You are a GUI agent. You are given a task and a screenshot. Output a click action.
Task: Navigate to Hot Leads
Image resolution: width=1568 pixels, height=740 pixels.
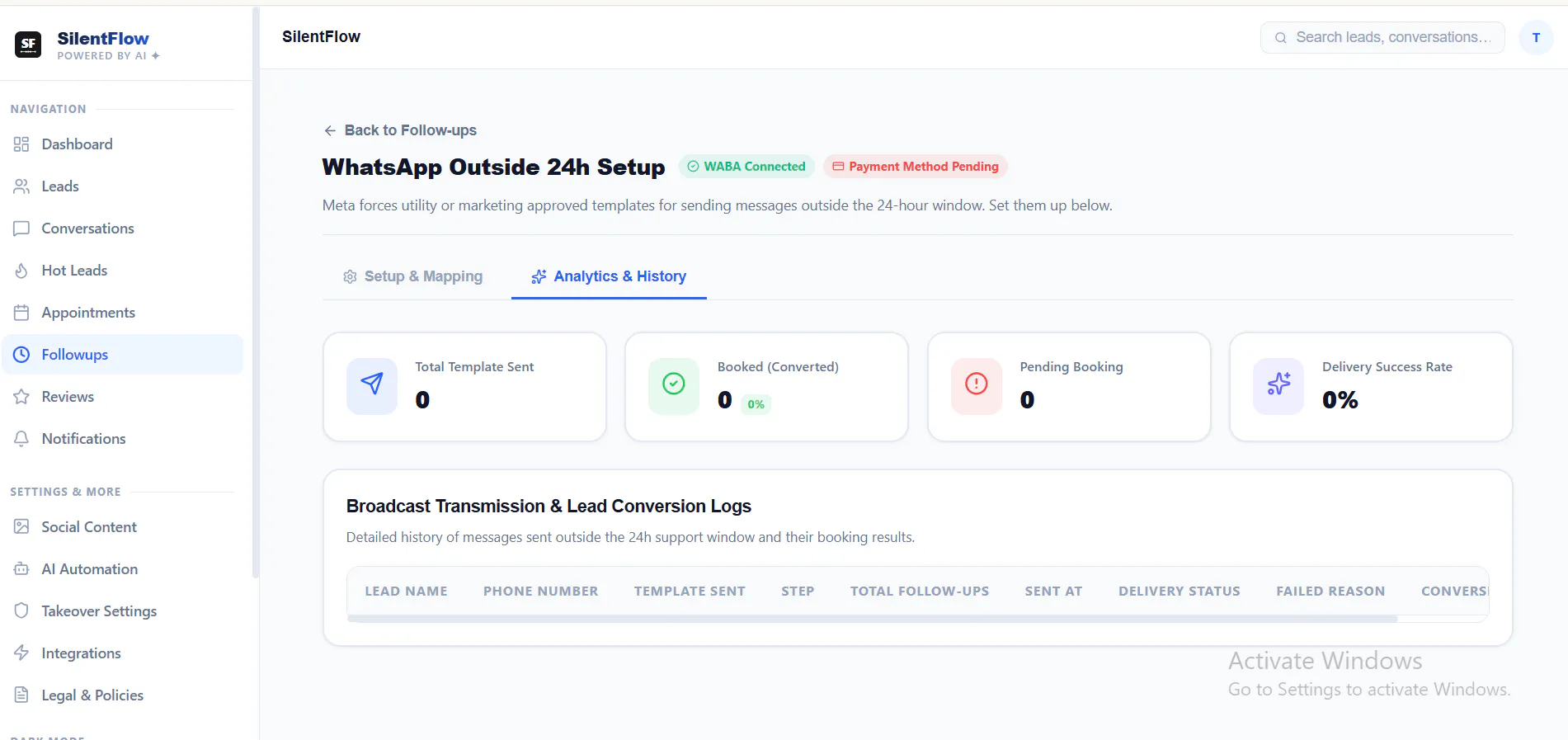(x=123, y=271)
